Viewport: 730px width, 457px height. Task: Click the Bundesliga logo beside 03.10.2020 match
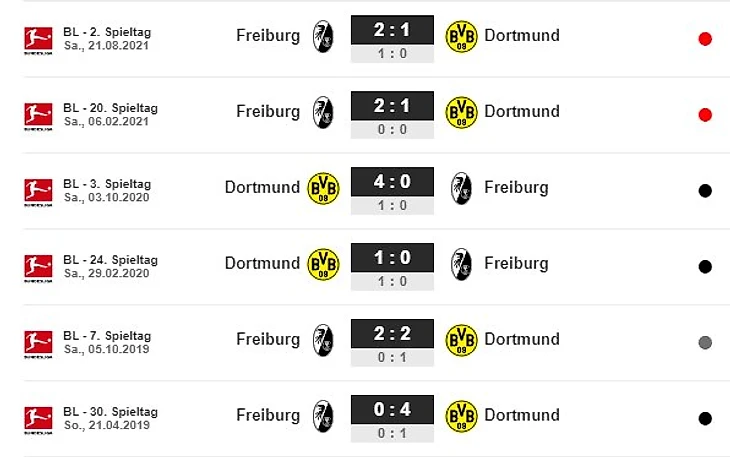point(38,191)
